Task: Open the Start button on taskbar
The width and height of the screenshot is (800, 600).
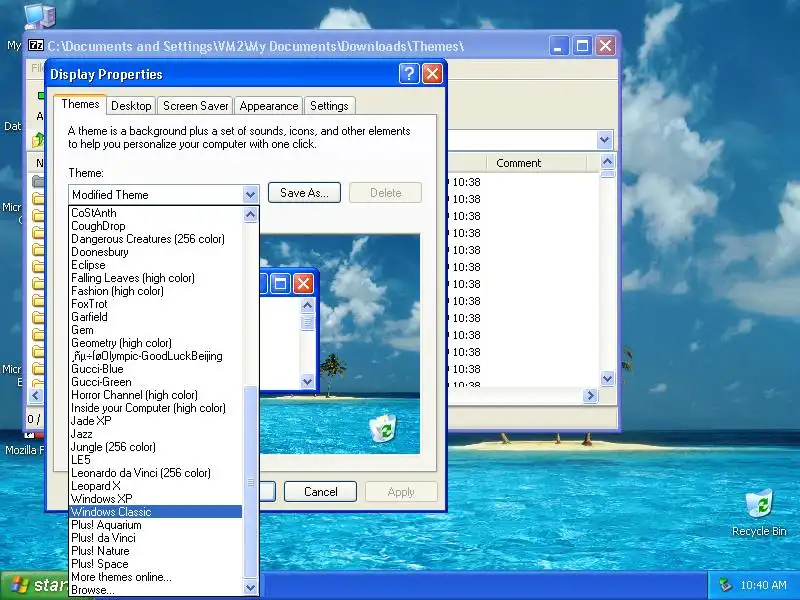Action: [36, 585]
